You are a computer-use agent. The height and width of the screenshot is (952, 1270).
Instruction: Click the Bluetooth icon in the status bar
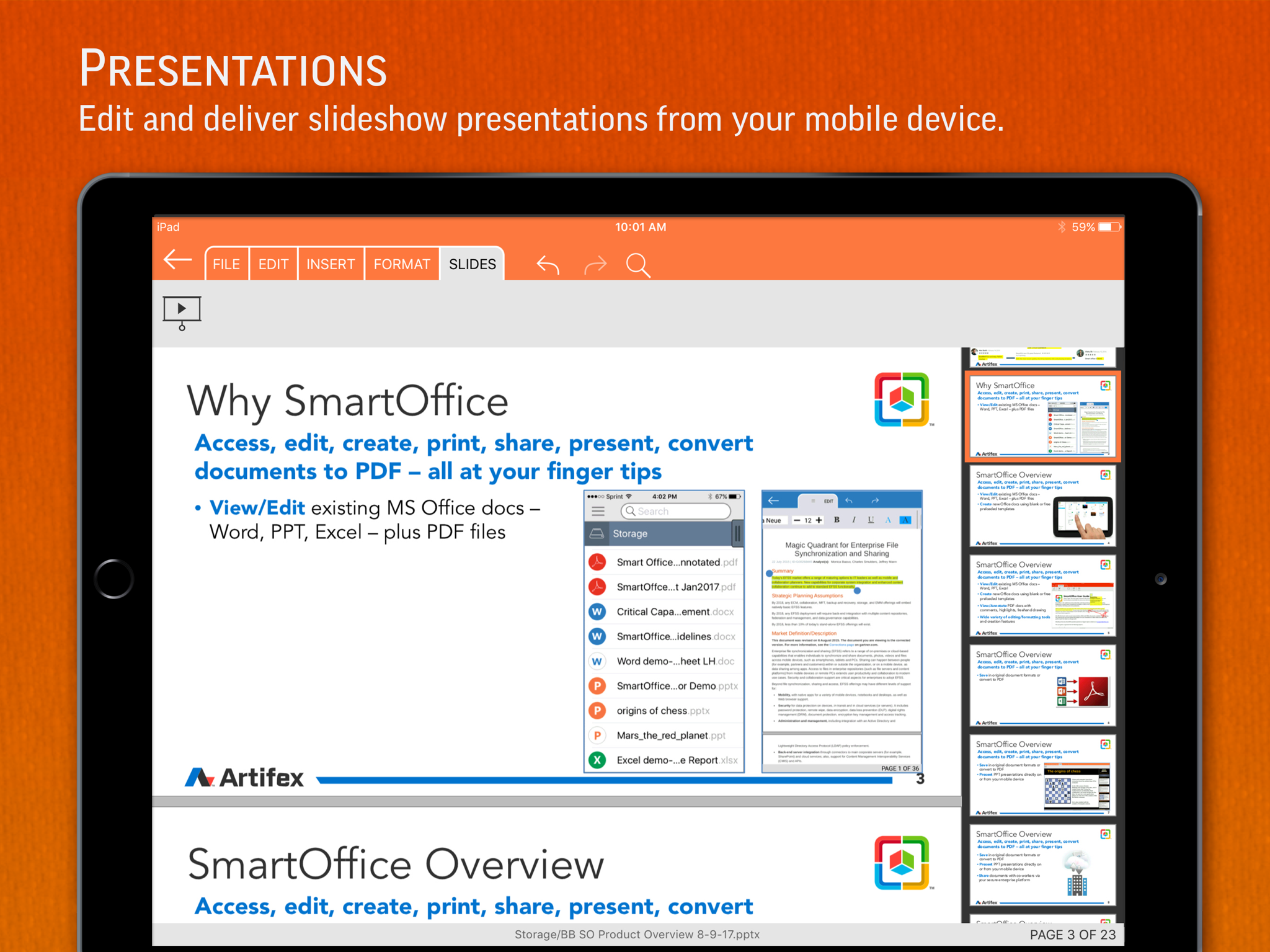[1061, 227]
